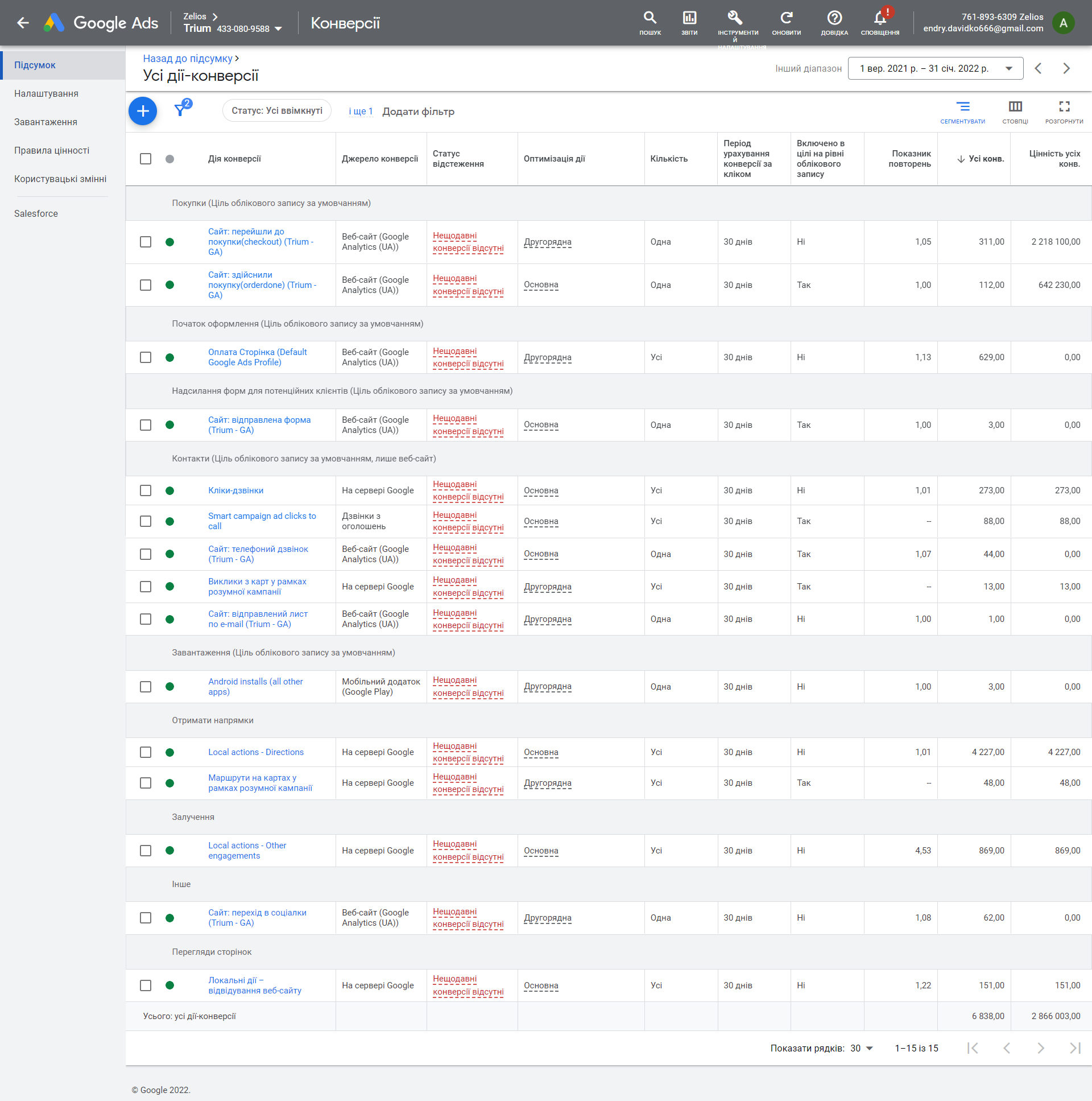The width and height of the screenshot is (1092, 1101).
Task: Click the "і ще 1" filter link
Action: coord(361,111)
